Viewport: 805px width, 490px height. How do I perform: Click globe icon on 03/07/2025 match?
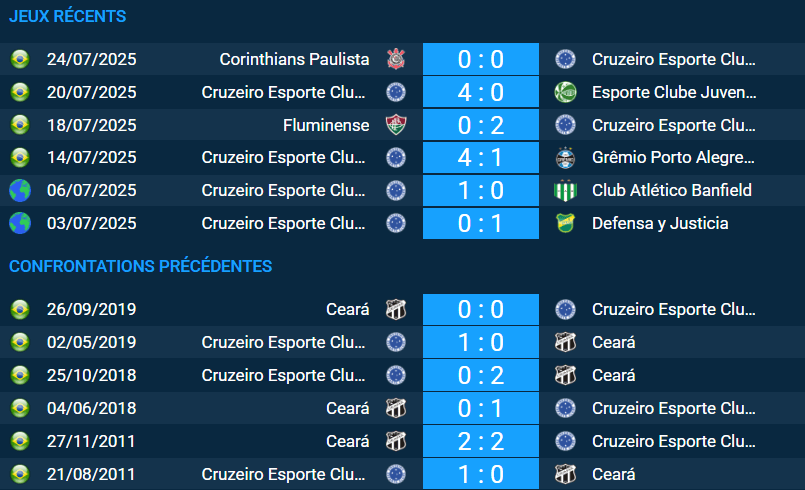[19, 223]
